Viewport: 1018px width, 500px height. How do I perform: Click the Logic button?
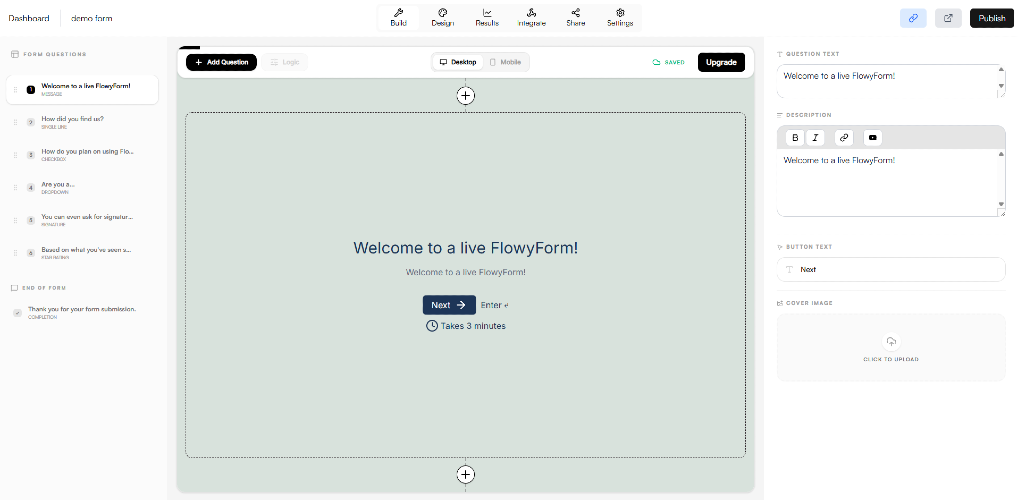[x=284, y=62]
